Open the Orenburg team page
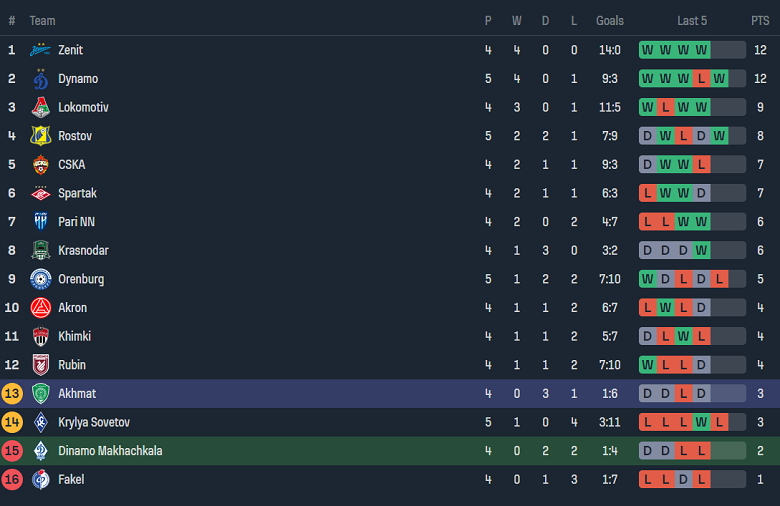Image resolution: width=780 pixels, height=506 pixels. click(x=81, y=279)
